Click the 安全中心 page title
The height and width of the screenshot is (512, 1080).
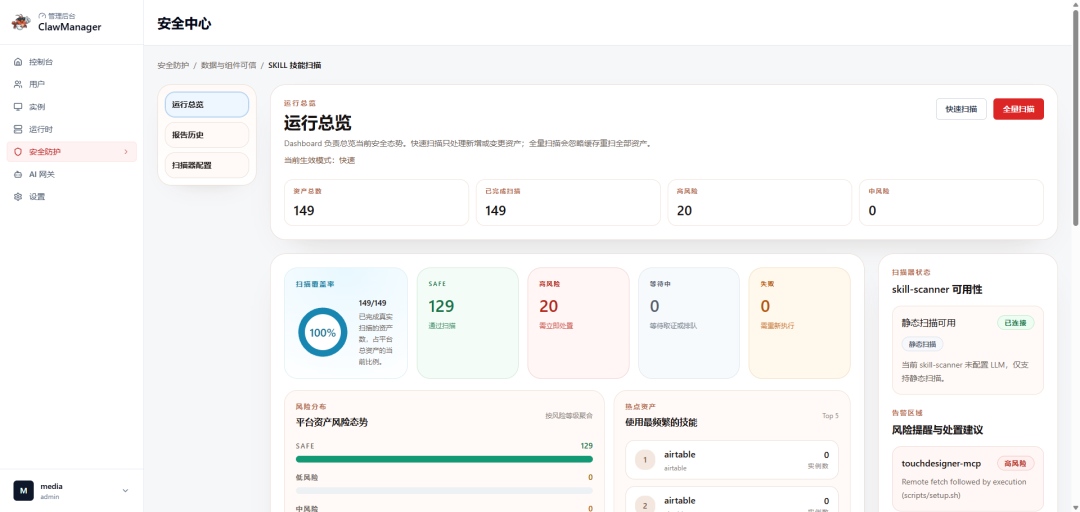pos(184,23)
